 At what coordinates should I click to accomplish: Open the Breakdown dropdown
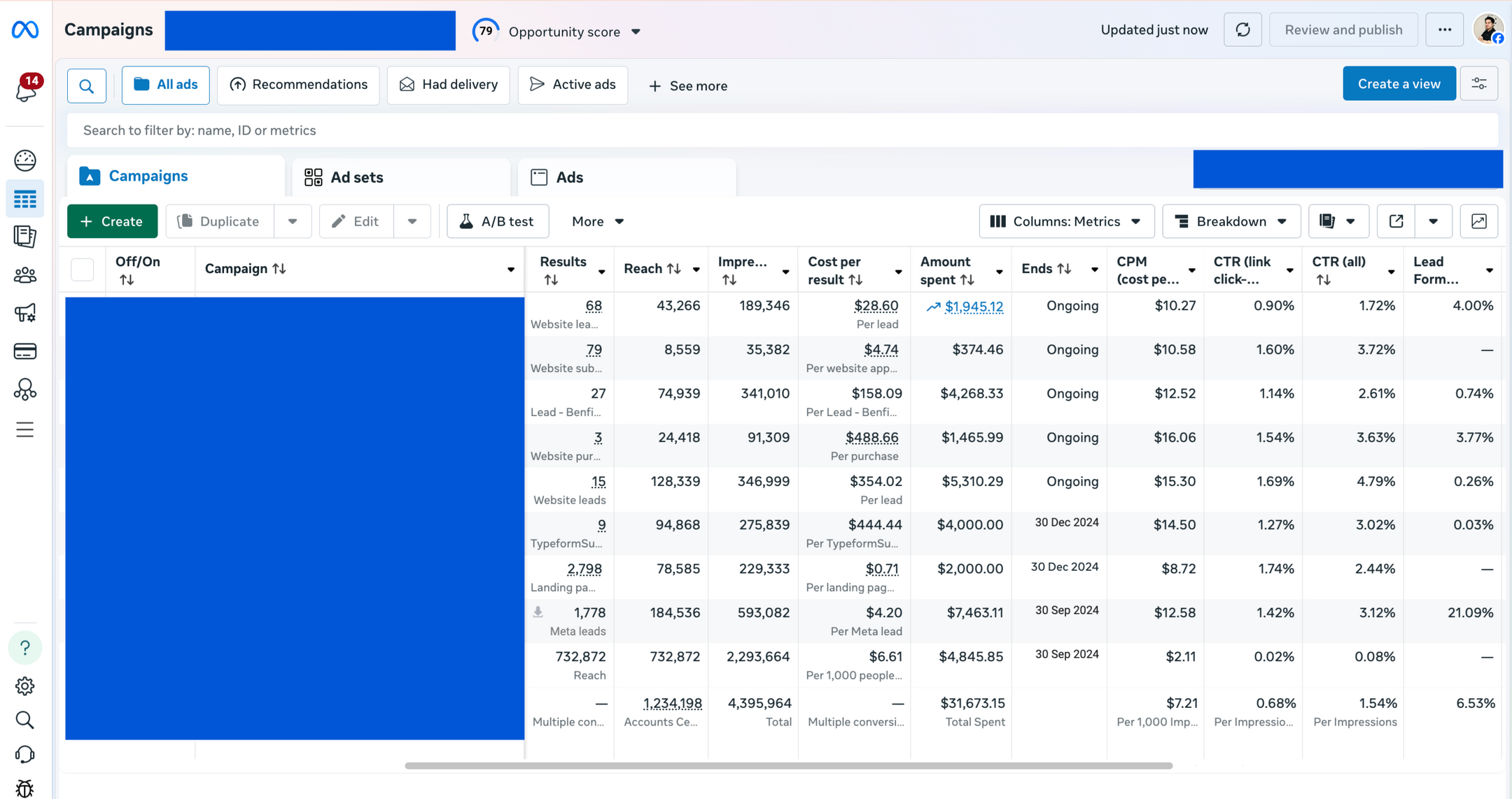pos(1231,221)
